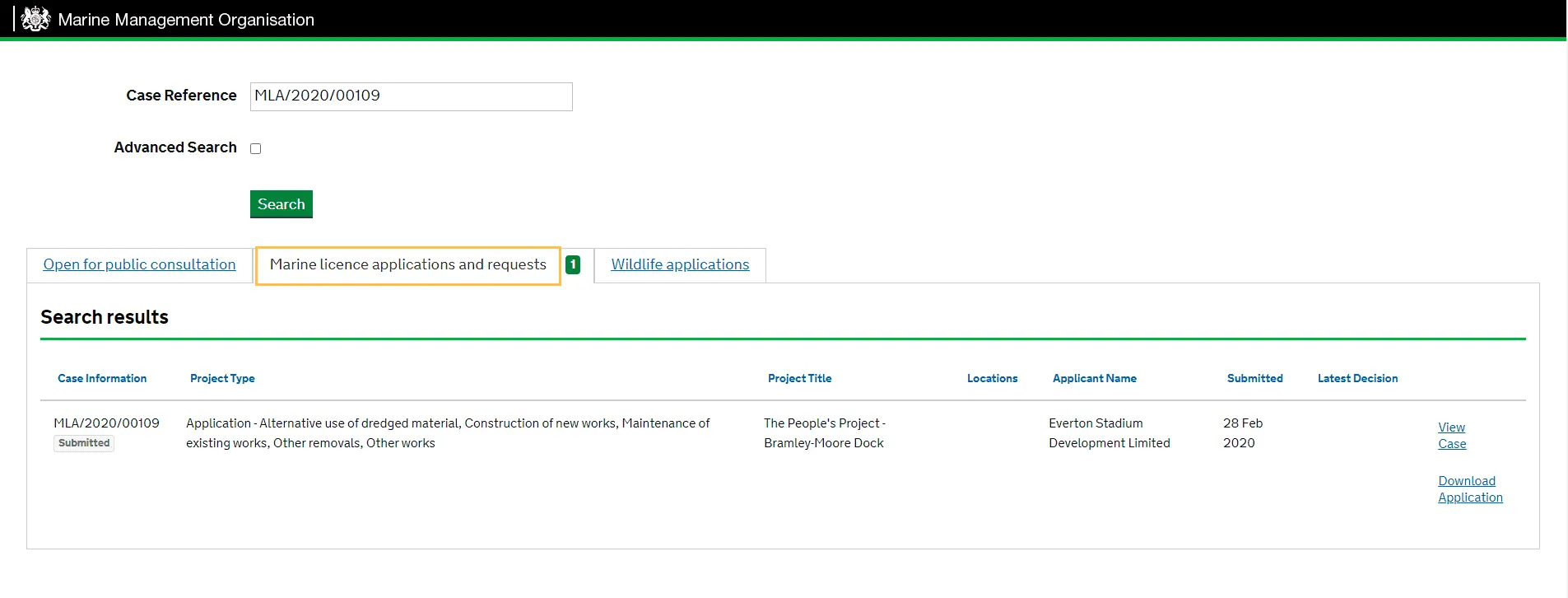Viewport: 1568px width, 598px height.
Task: Click the Latest Decision column header
Action: click(1357, 378)
